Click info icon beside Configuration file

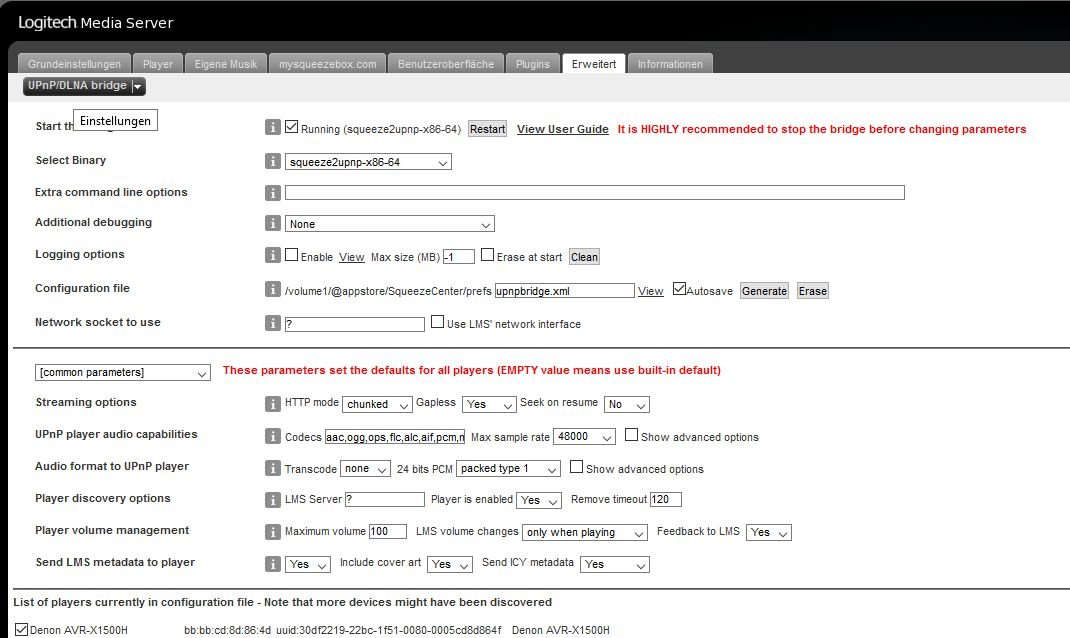coord(272,289)
